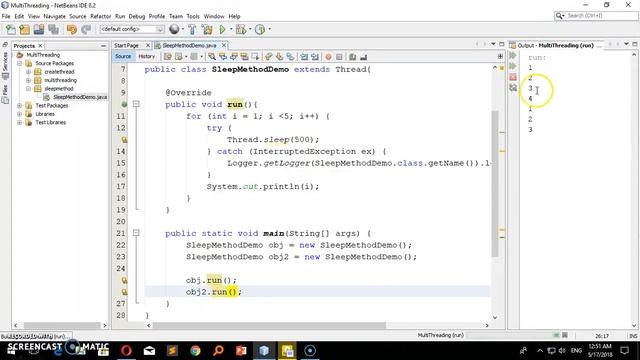This screenshot has width=640, height=360.
Task: Click the New File toolbar icon
Action: point(11,29)
